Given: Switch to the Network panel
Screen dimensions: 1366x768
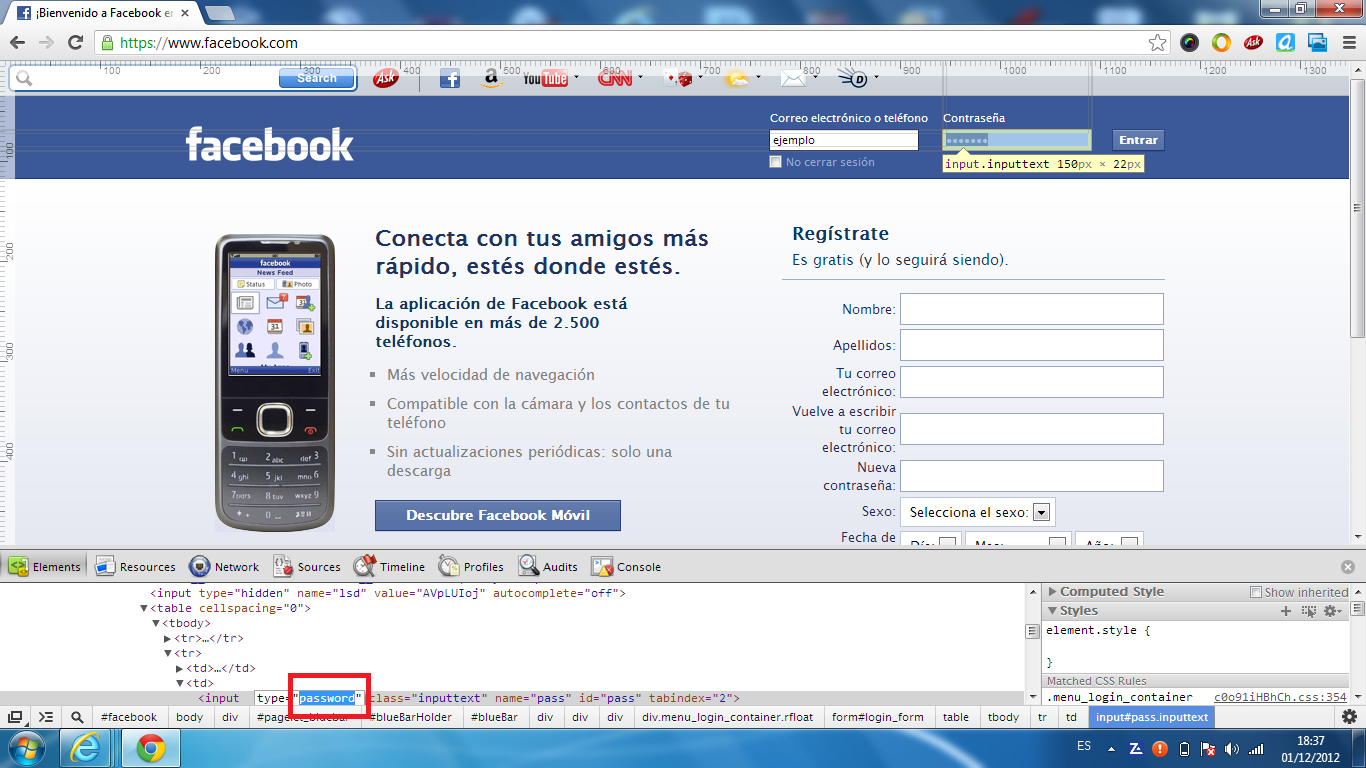Looking at the screenshot, I should click(x=224, y=566).
